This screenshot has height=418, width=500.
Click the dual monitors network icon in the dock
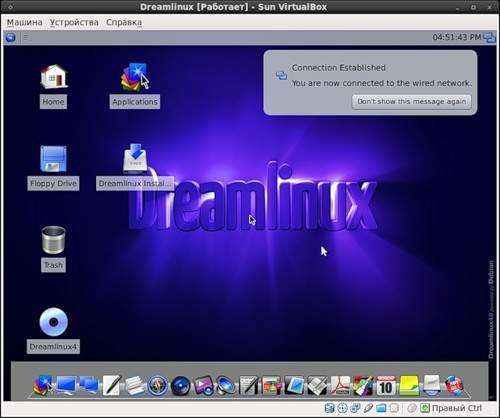point(89,386)
